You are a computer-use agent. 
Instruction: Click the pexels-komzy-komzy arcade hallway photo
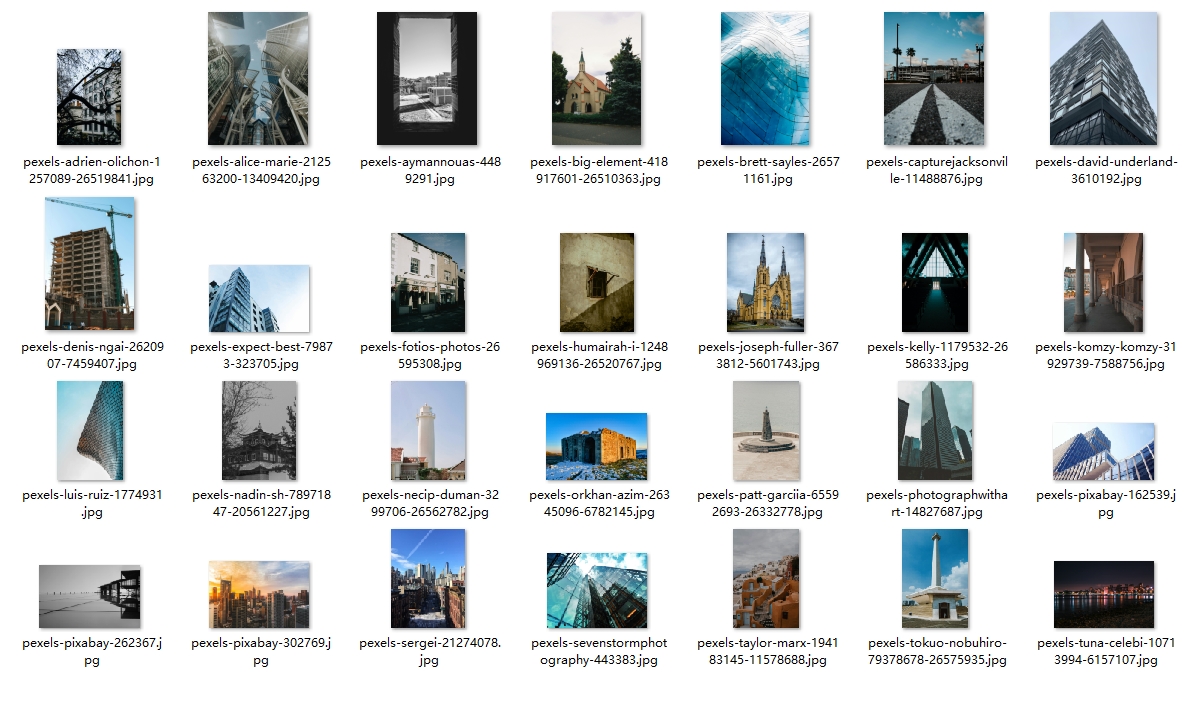pos(1103,282)
